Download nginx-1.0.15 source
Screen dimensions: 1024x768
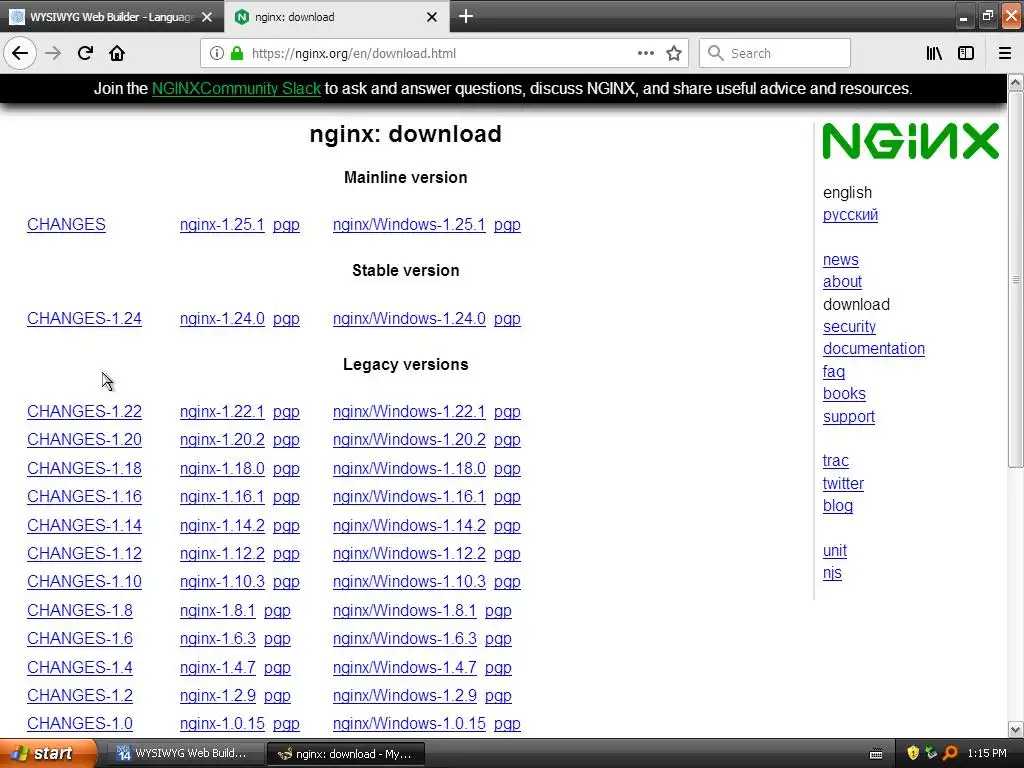[x=222, y=724]
